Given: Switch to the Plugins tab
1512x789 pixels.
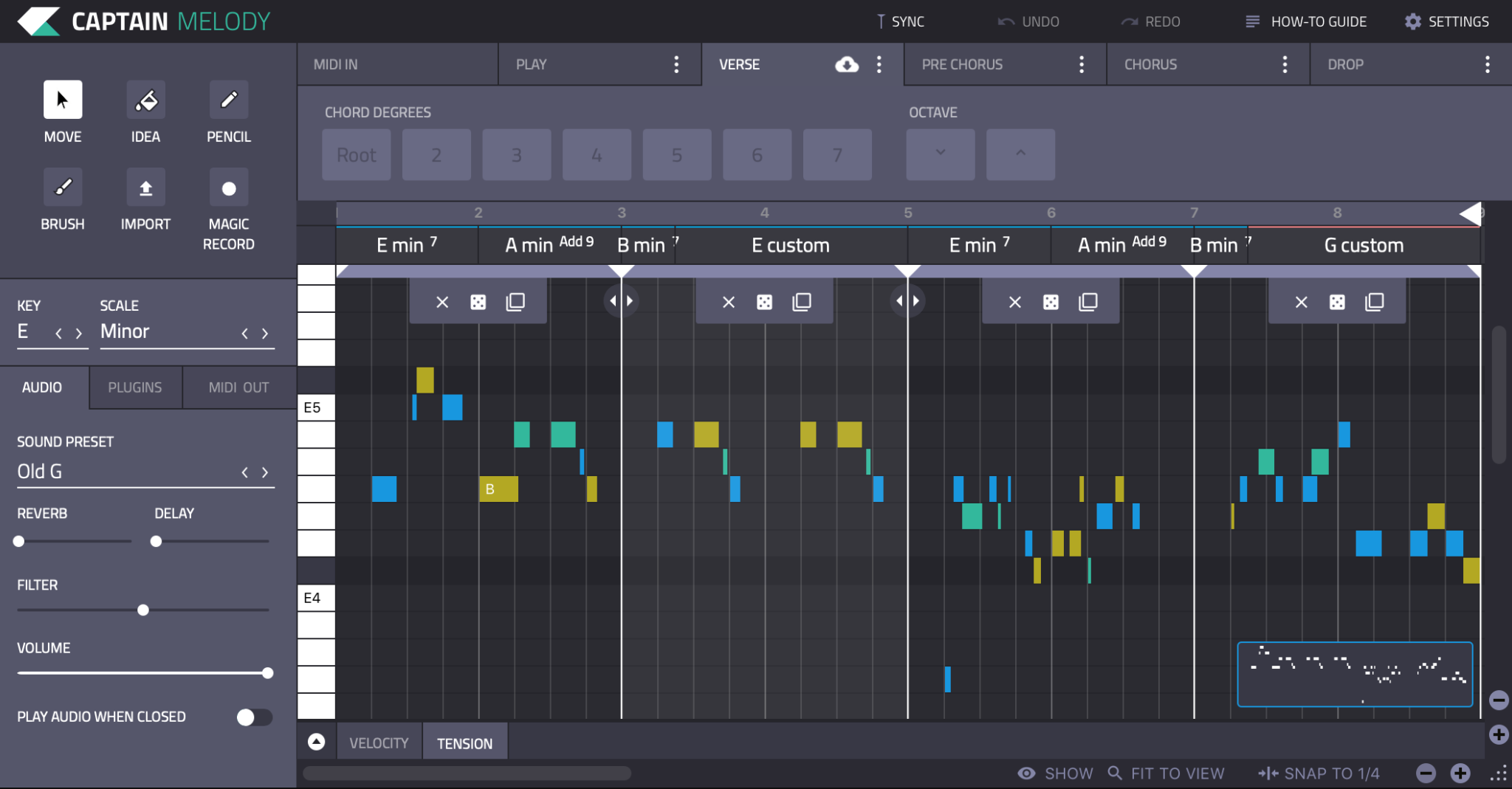Looking at the screenshot, I should (135, 387).
